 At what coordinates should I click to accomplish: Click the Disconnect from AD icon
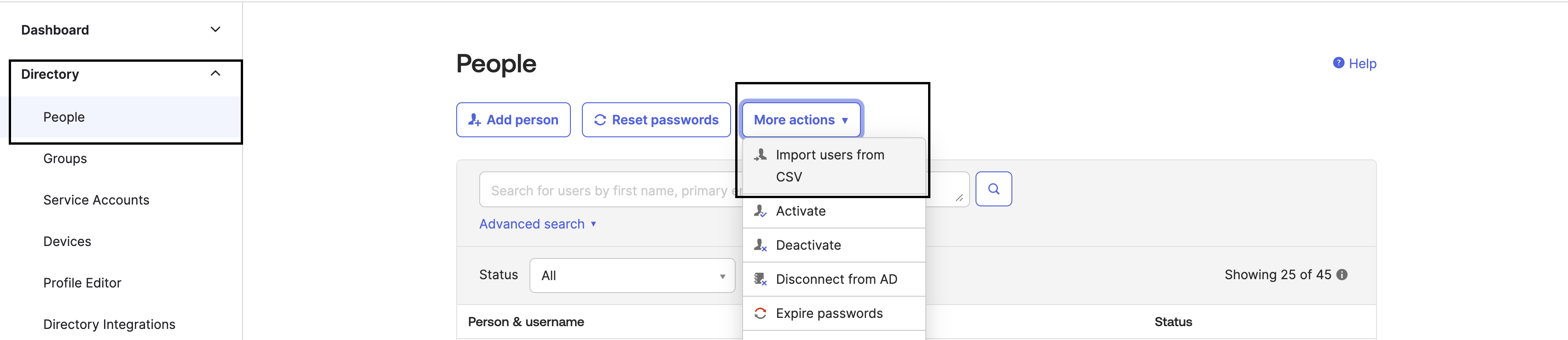click(x=760, y=279)
